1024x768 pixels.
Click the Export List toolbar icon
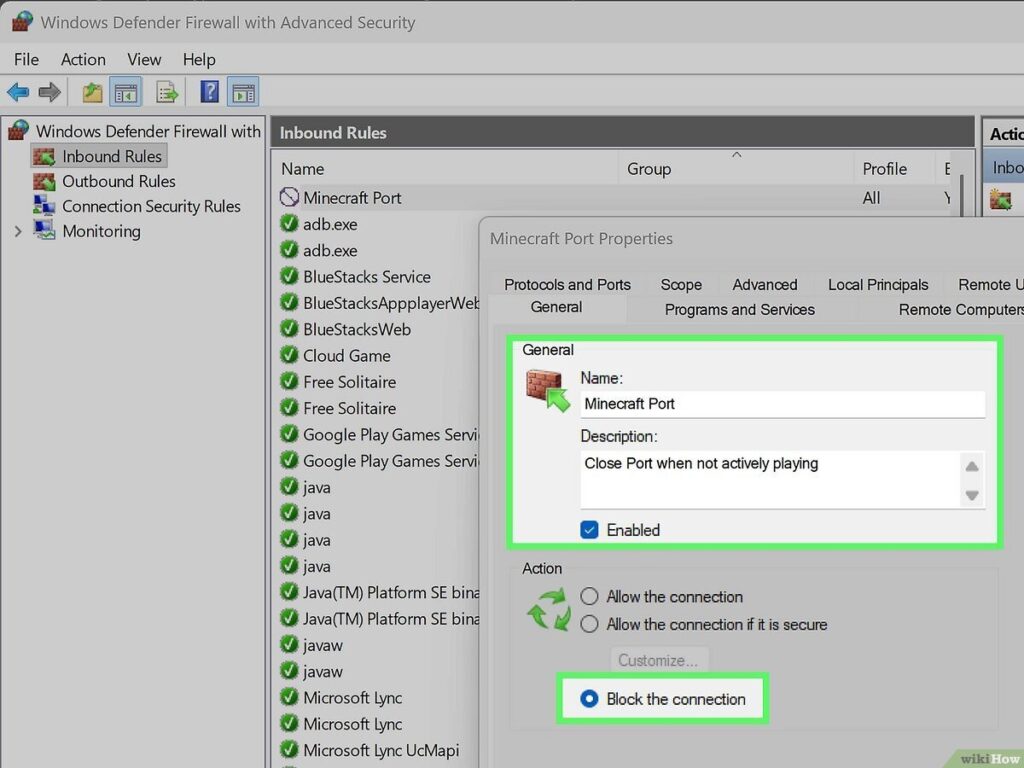pyautogui.click(x=167, y=93)
